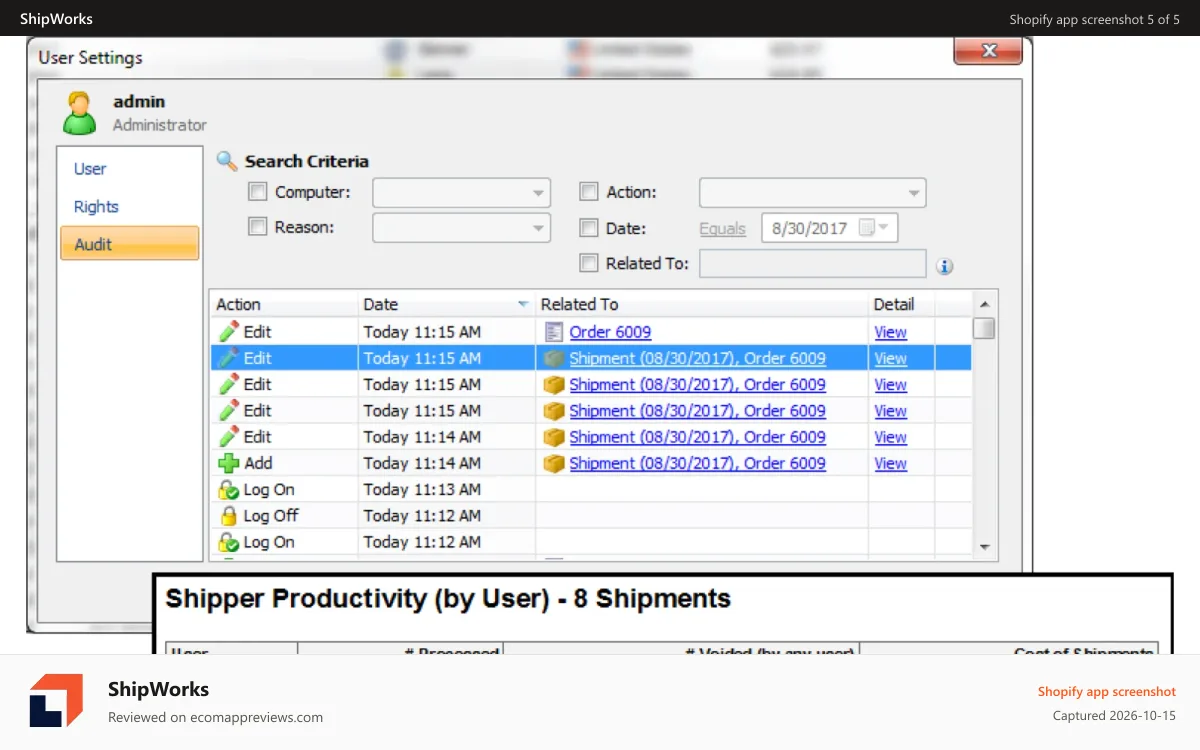This screenshot has width=1200, height=750.
Task: Click the pencil icon in the highlighted Edit row
Action: pyautogui.click(x=229, y=358)
